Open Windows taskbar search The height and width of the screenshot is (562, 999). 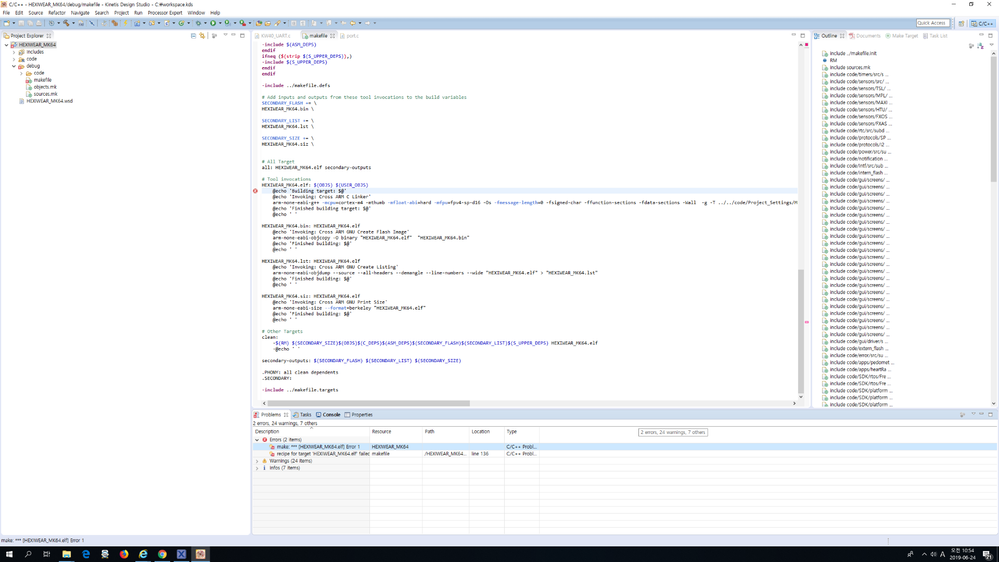coord(28,554)
